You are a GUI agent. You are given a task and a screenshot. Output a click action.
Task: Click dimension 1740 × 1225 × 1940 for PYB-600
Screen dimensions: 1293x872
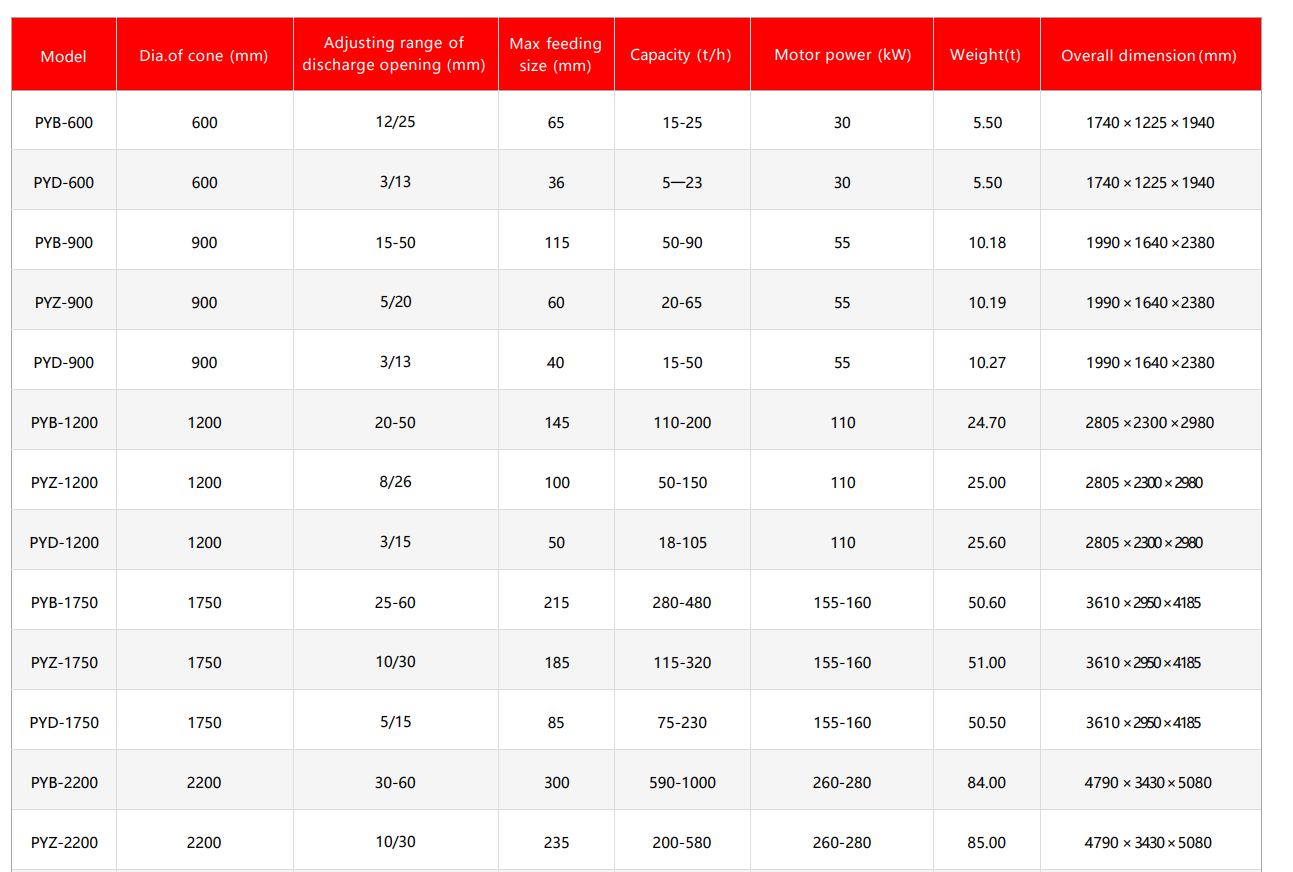coord(1150,122)
